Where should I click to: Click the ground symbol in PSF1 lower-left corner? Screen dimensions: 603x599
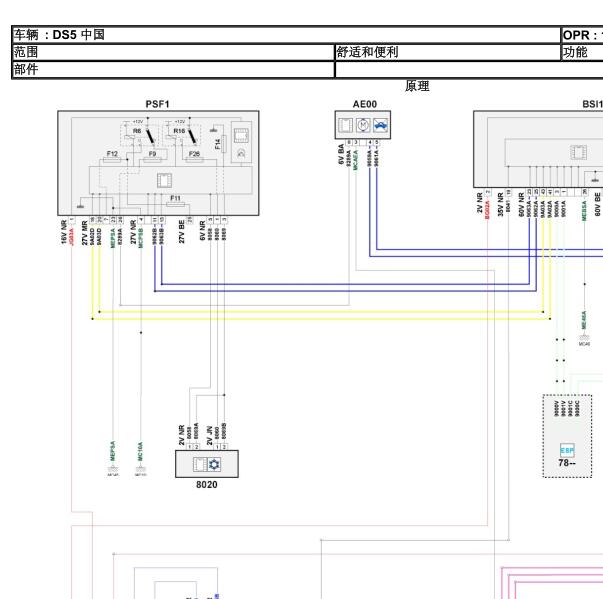pos(80,205)
